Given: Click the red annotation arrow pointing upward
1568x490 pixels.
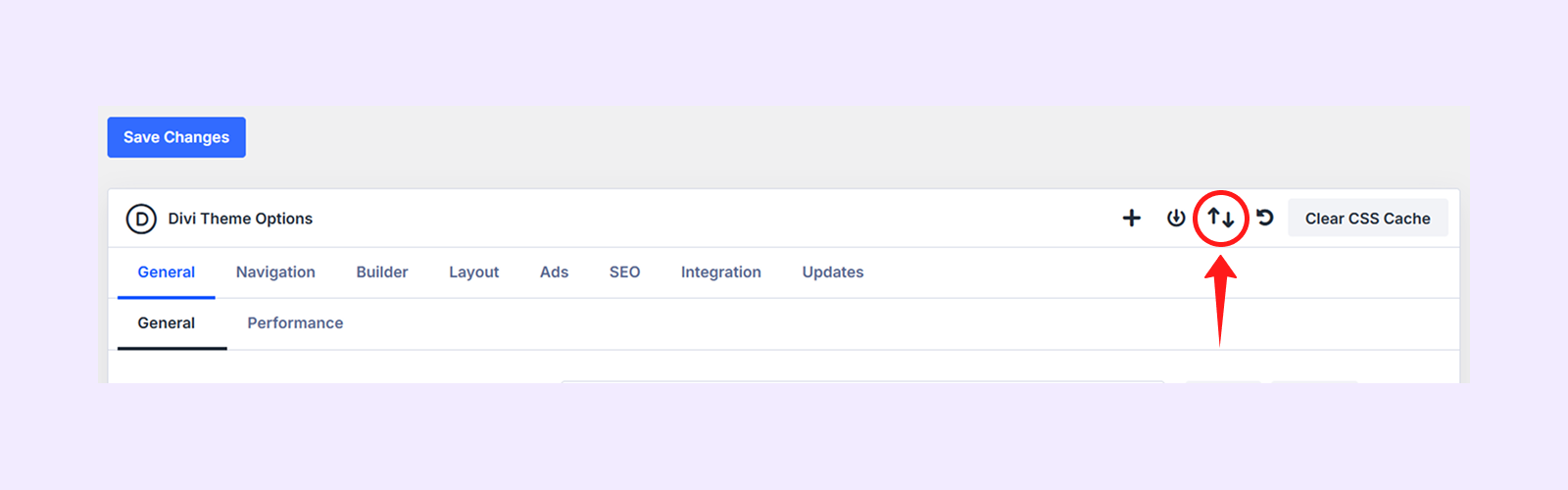Looking at the screenshot, I should coord(1220,299).
